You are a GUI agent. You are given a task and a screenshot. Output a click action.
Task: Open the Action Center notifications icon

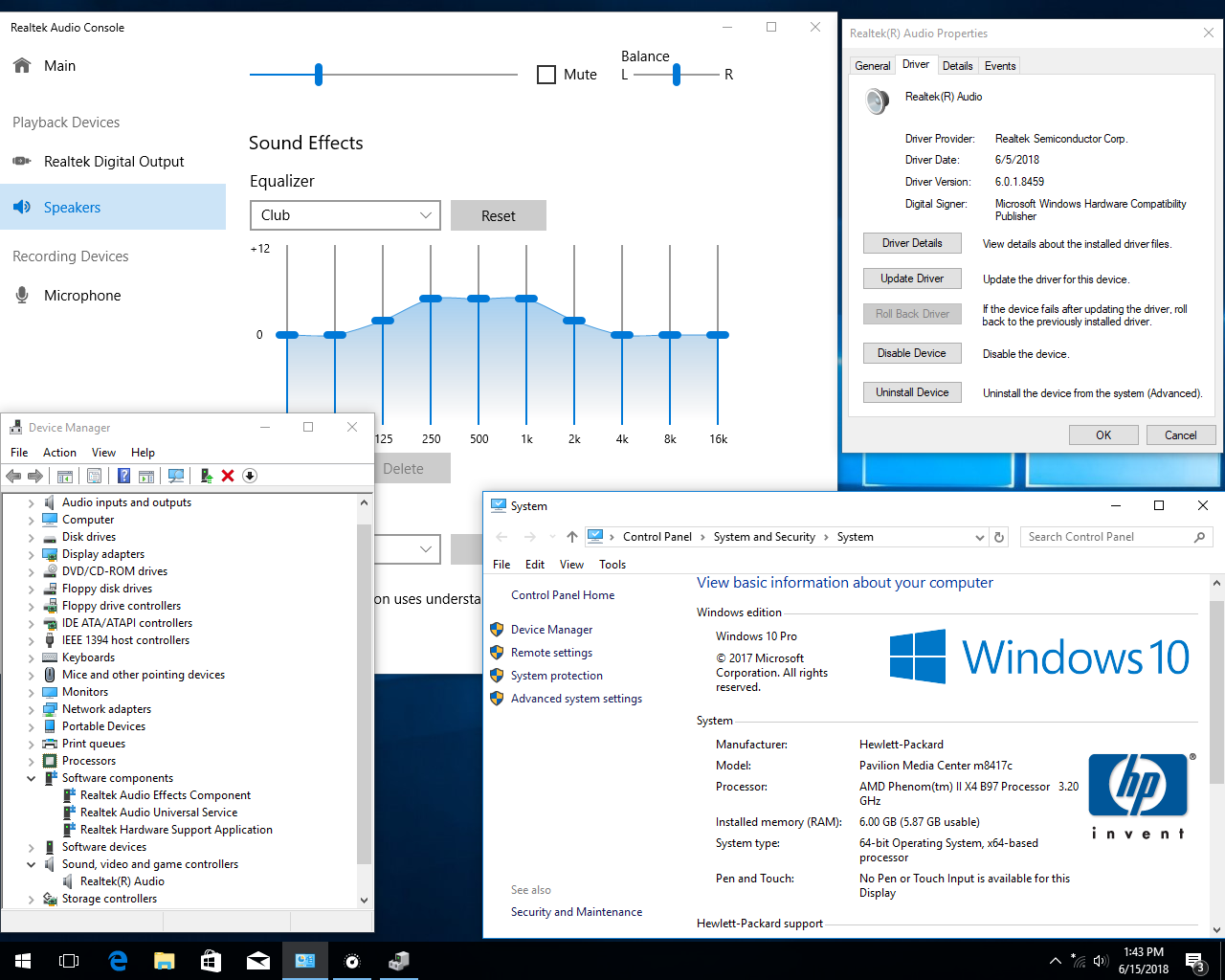tap(1195, 961)
